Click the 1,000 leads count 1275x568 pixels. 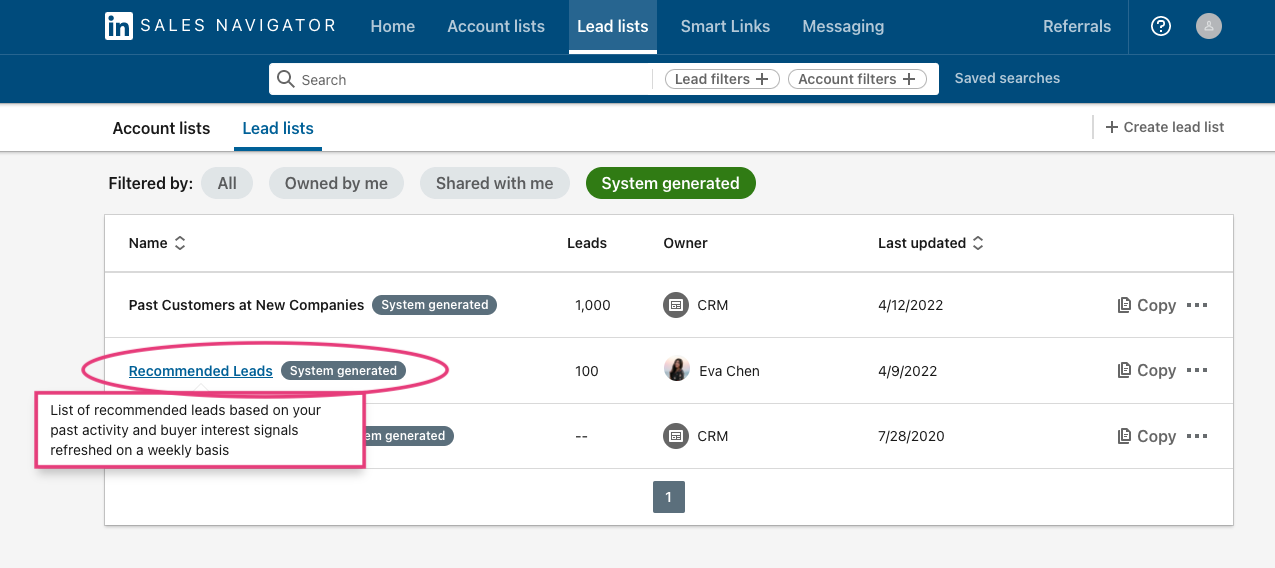[x=593, y=305]
